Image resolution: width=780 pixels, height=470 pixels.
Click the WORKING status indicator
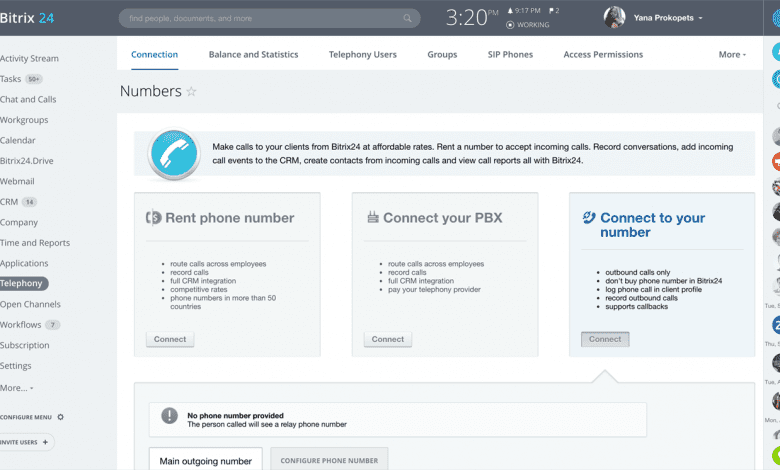528,25
